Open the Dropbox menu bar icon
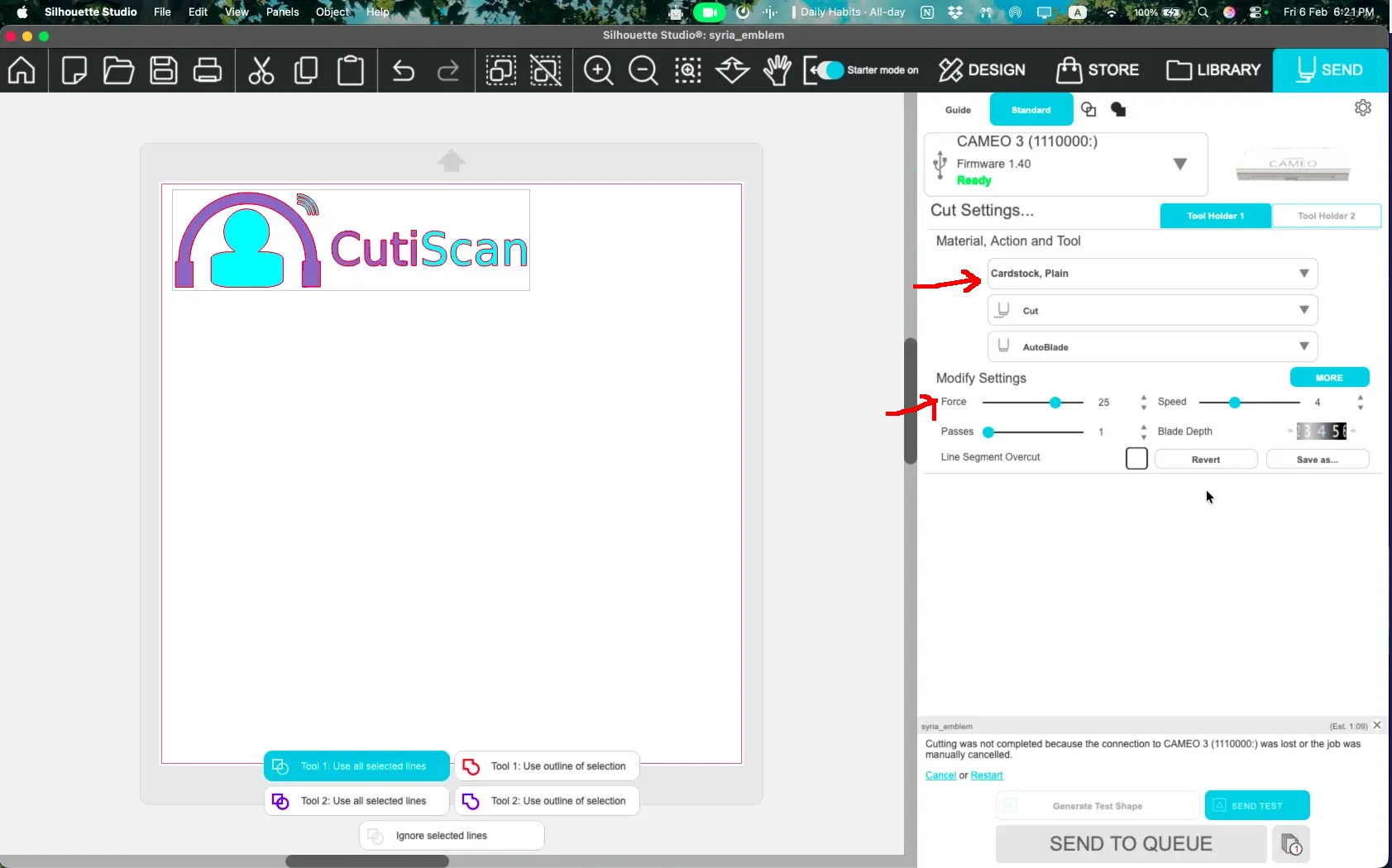Screen dimensions: 1392x868 955,12
